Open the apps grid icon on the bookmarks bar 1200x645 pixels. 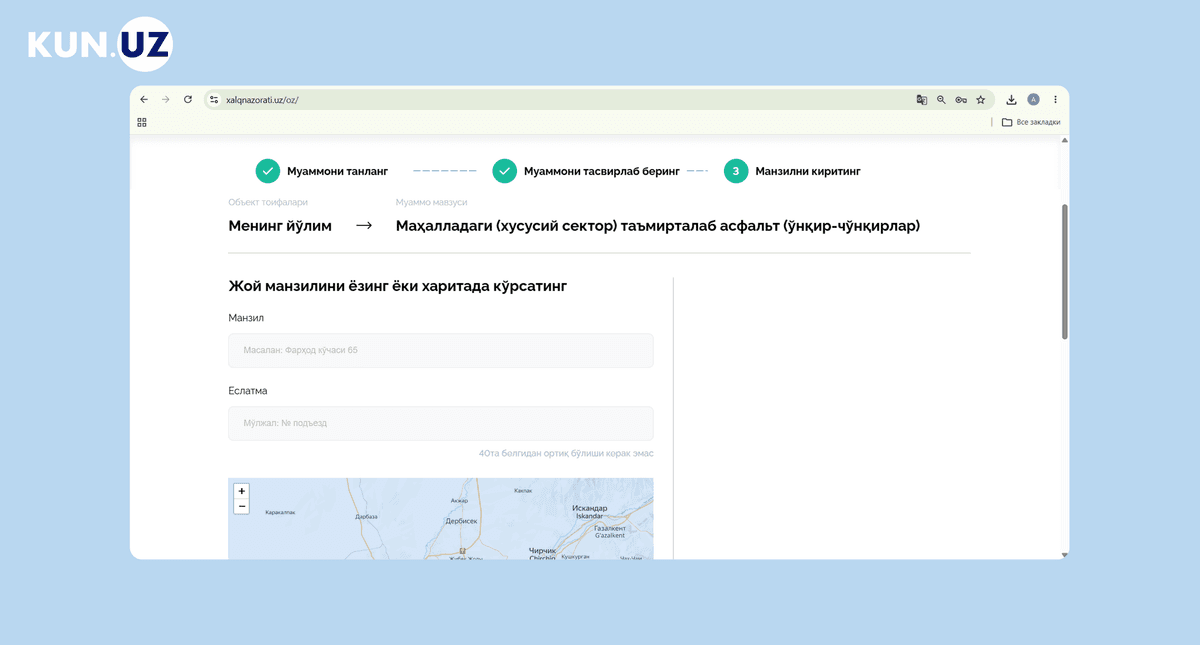click(142, 122)
